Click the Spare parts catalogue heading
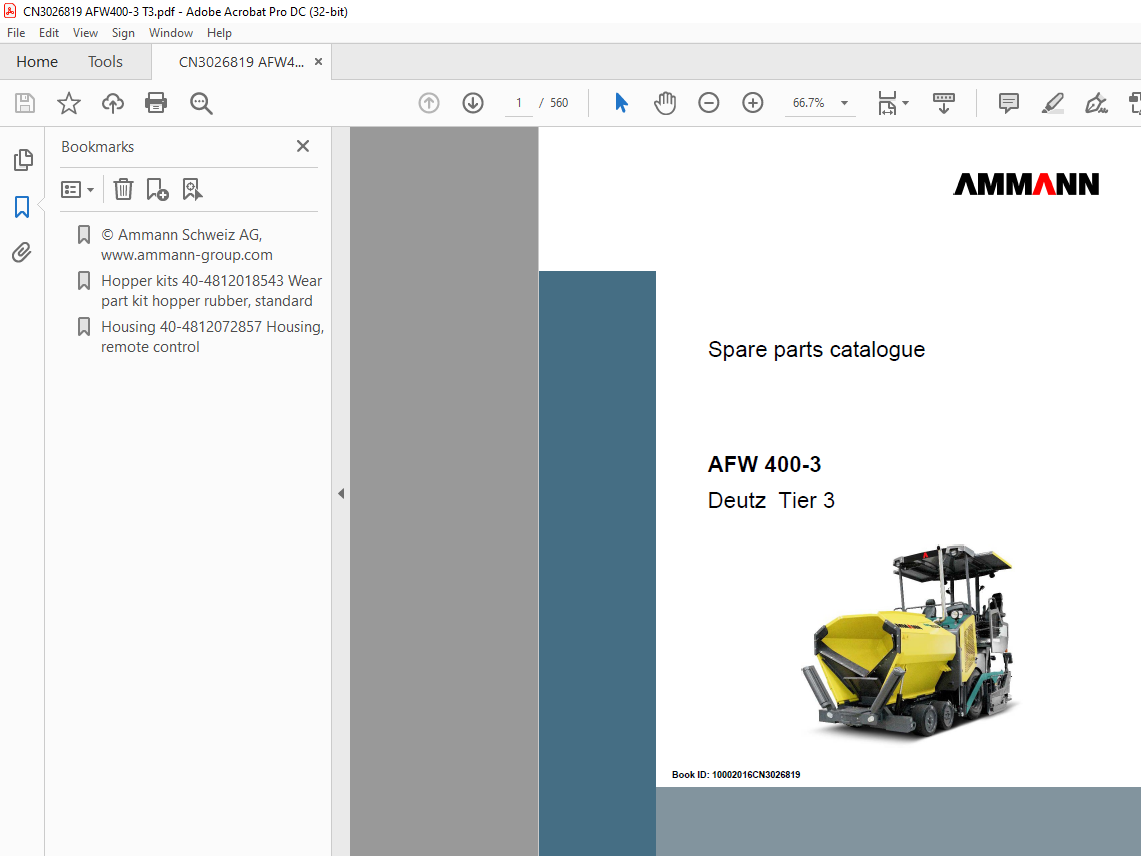 pyautogui.click(x=816, y=349)
